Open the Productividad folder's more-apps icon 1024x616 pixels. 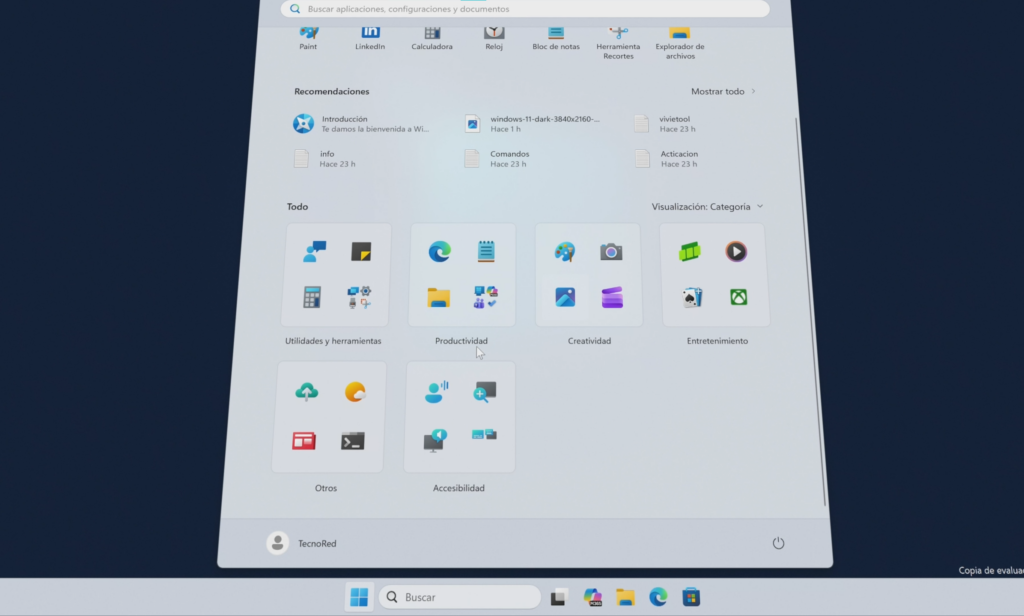pyautogui.click(x=486, y=297)
